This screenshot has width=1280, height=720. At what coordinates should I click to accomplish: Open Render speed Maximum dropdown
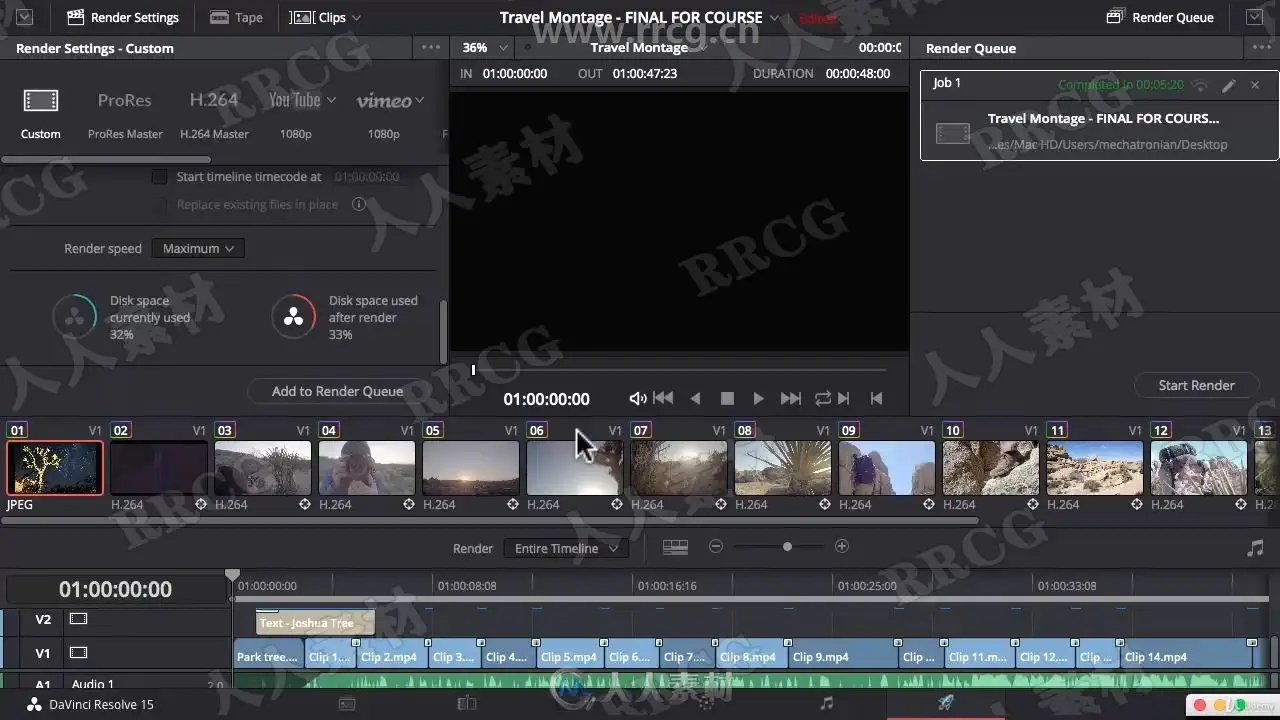point(198,248)
